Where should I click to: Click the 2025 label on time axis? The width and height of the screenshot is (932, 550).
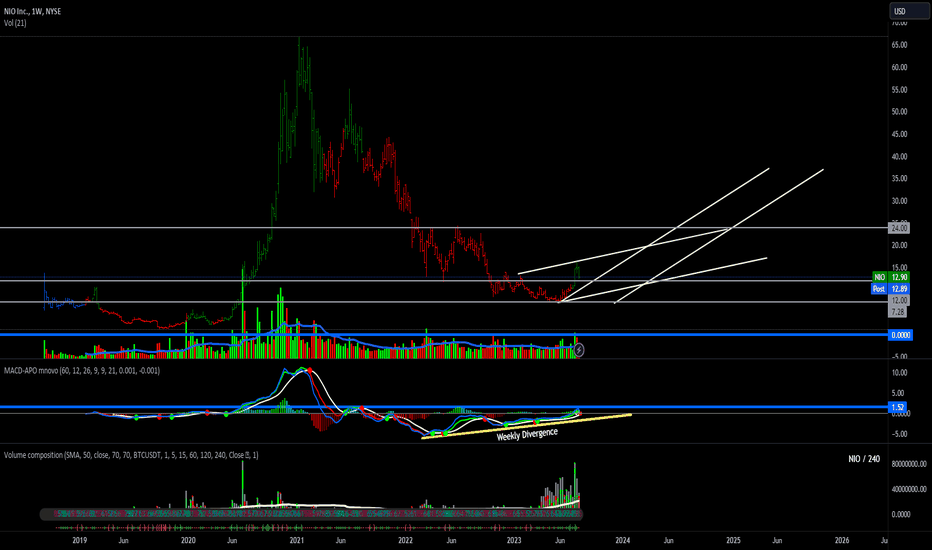[x=733, y=540]
